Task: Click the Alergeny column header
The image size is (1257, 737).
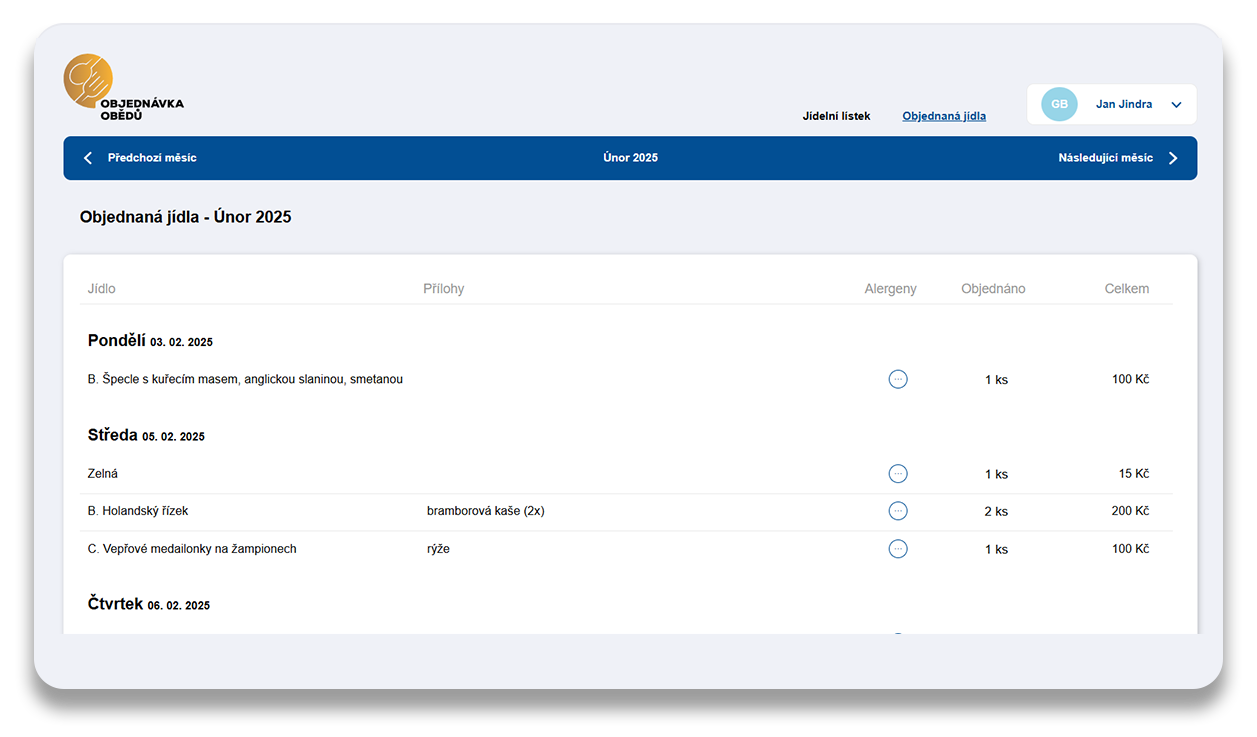Action: click(890, 289)
